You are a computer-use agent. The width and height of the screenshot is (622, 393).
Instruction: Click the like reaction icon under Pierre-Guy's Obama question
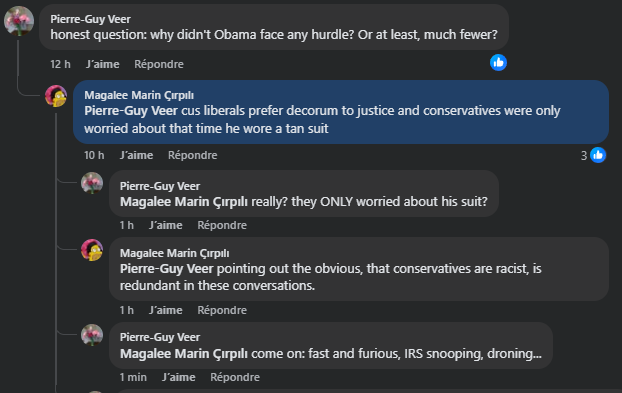pos(498,63)
